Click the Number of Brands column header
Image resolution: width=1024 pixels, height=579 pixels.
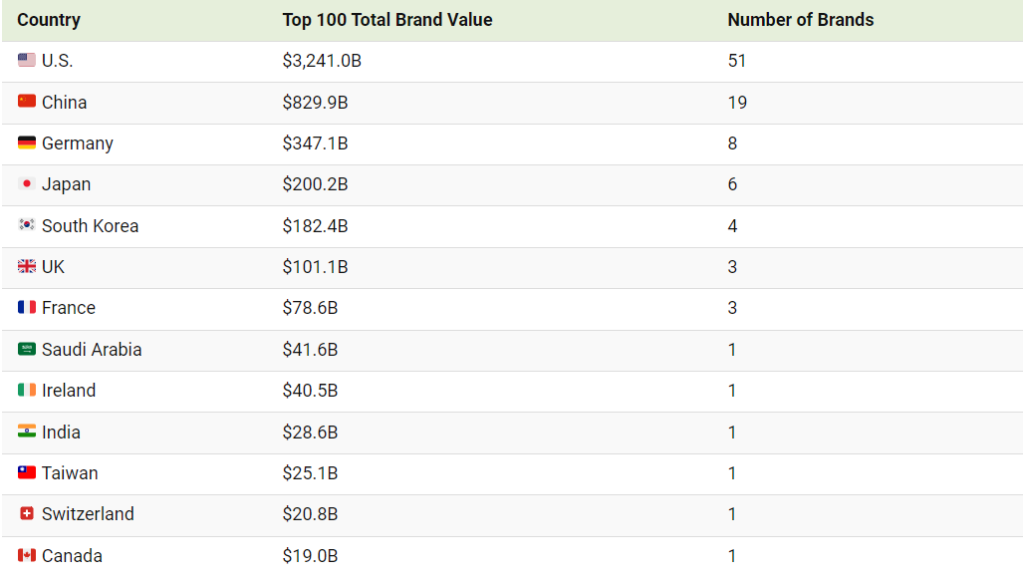801,20
